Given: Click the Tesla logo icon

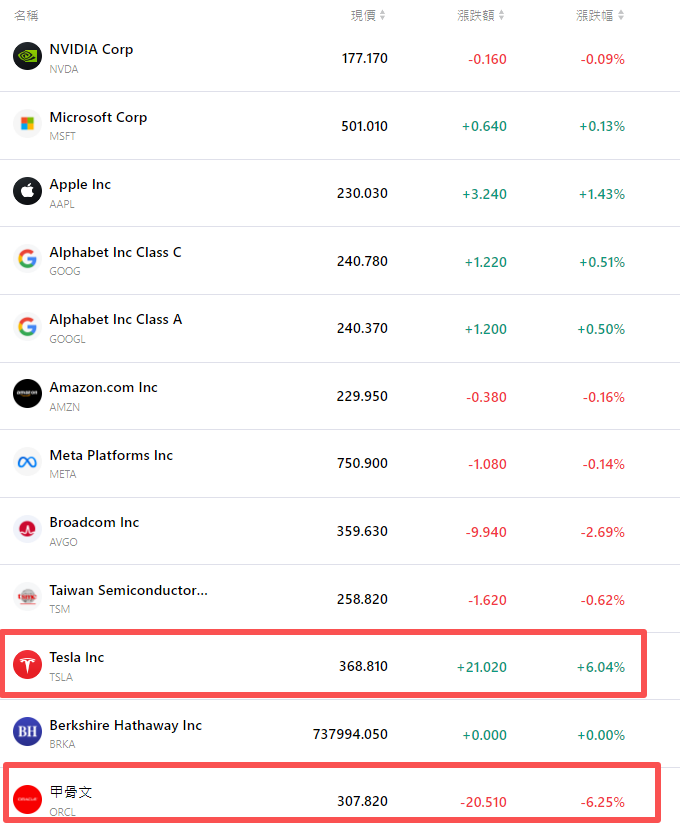Looking at the screenshot, I should (27, 665).
